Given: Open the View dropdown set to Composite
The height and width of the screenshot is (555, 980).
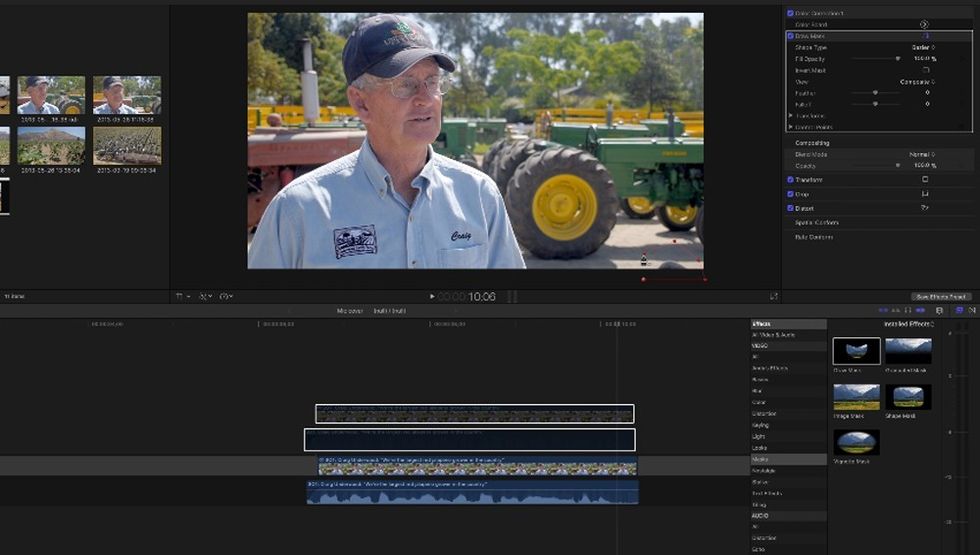Looking at the screenshot, I should tap(918, 82).
